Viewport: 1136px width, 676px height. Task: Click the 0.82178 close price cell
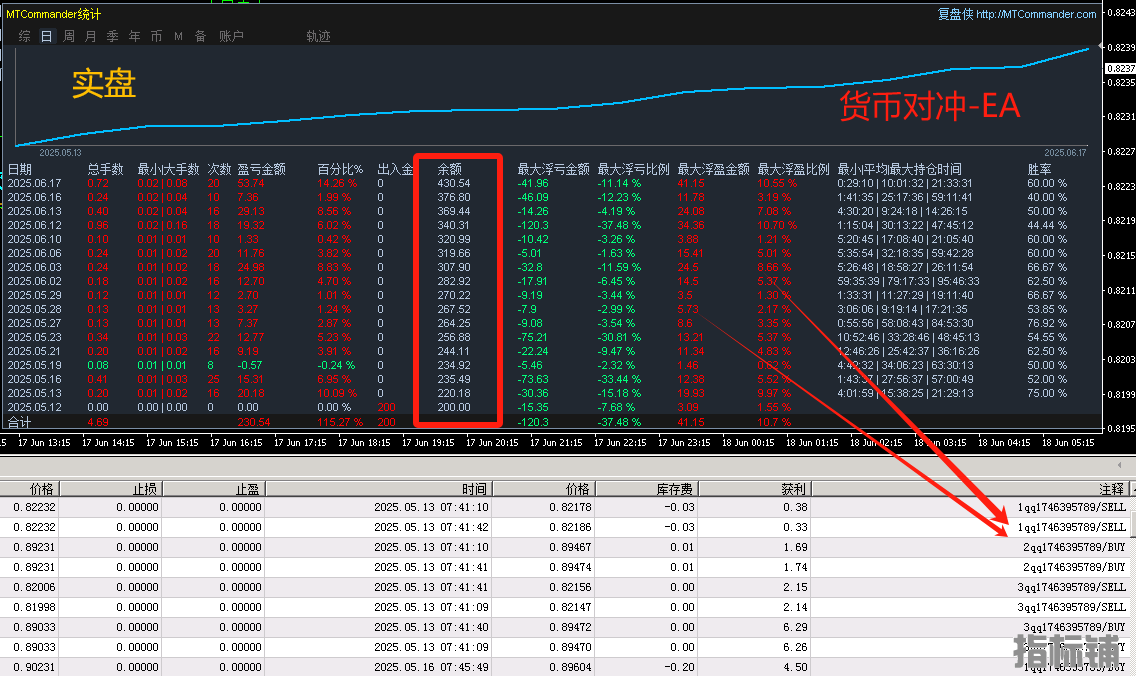pos(569,507)
